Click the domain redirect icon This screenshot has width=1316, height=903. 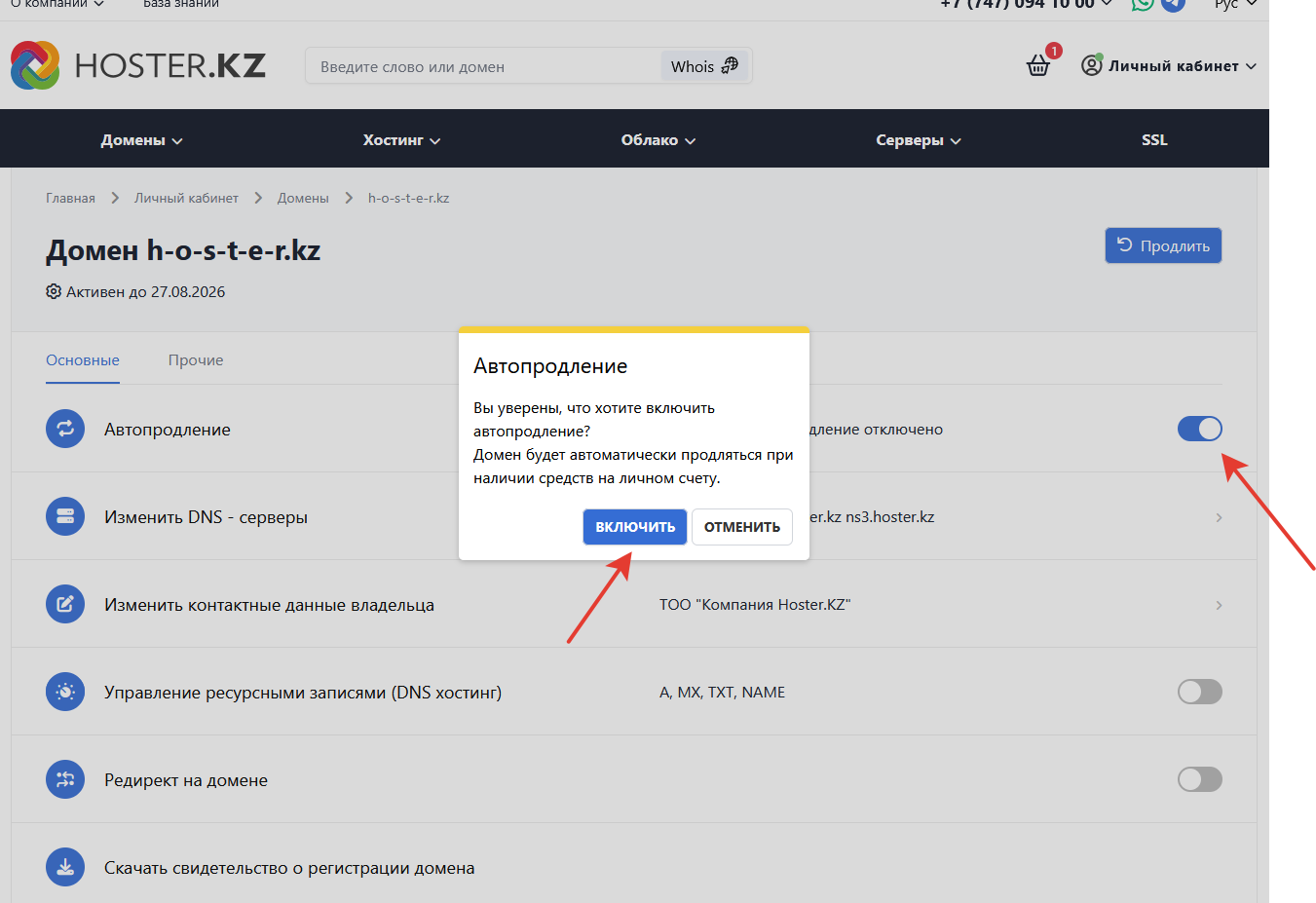(65, 779)
